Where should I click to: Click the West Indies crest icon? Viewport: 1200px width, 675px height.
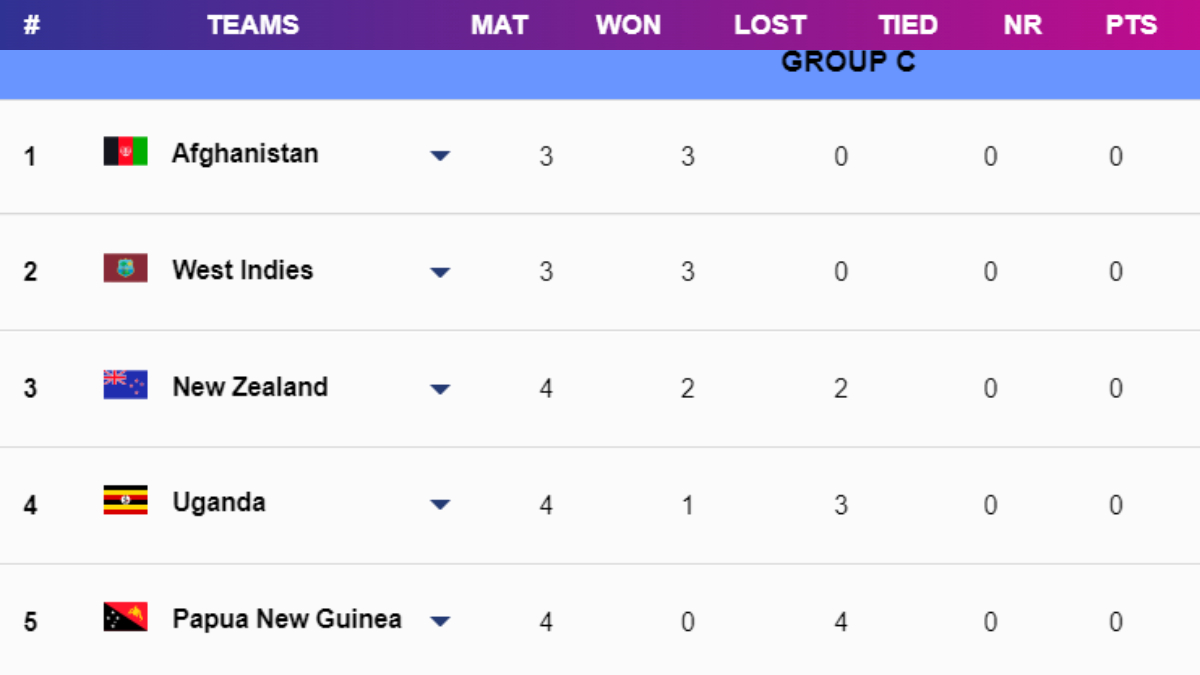pyautogui.click(x=124, y=269)
